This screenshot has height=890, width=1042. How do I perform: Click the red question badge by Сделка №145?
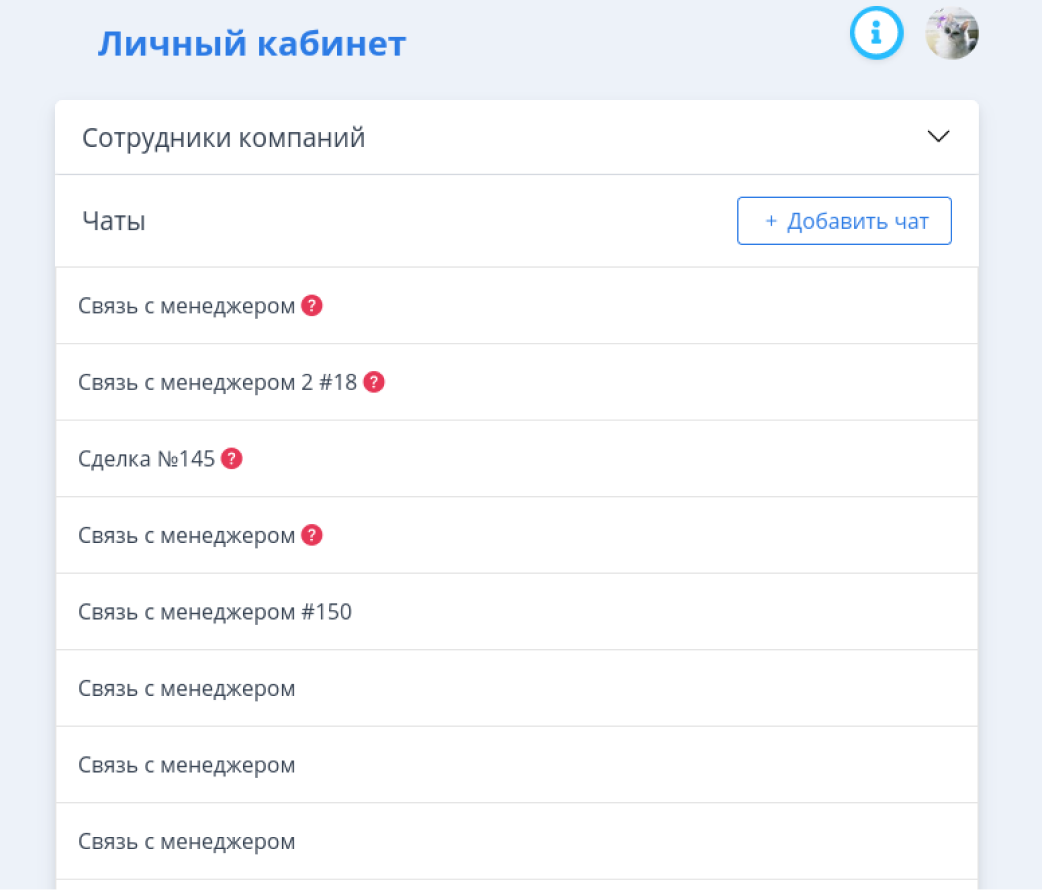231,459
